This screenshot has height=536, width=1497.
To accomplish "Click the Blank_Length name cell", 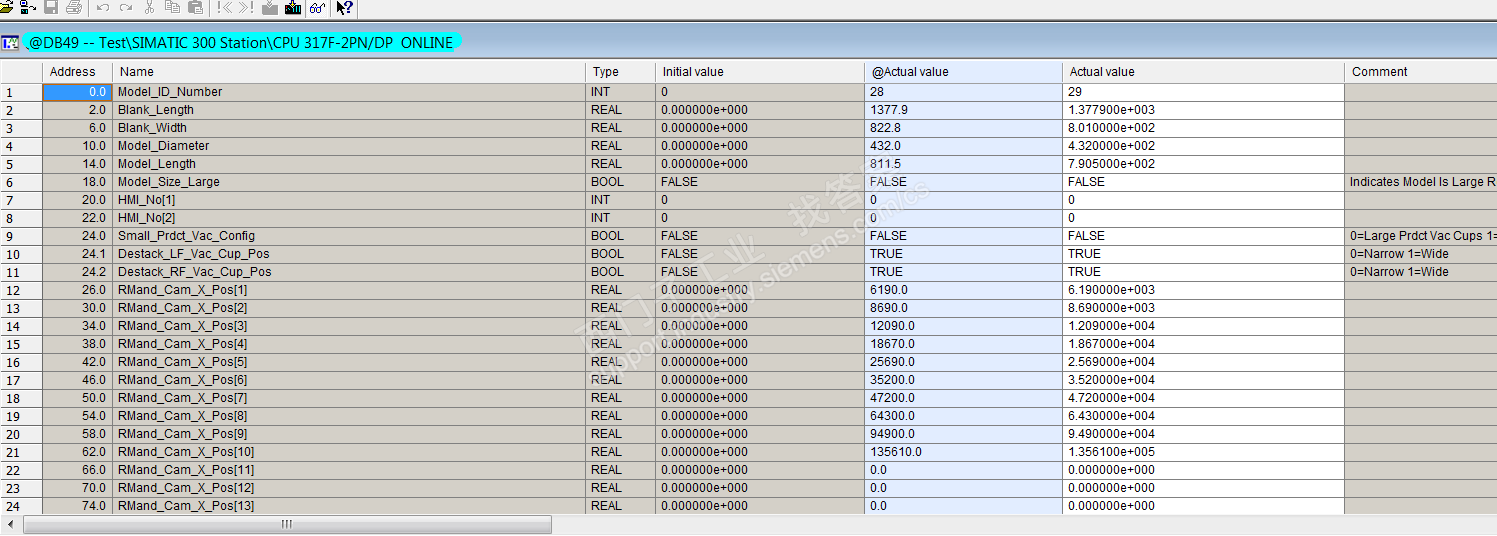I will (x=349, y=110).
